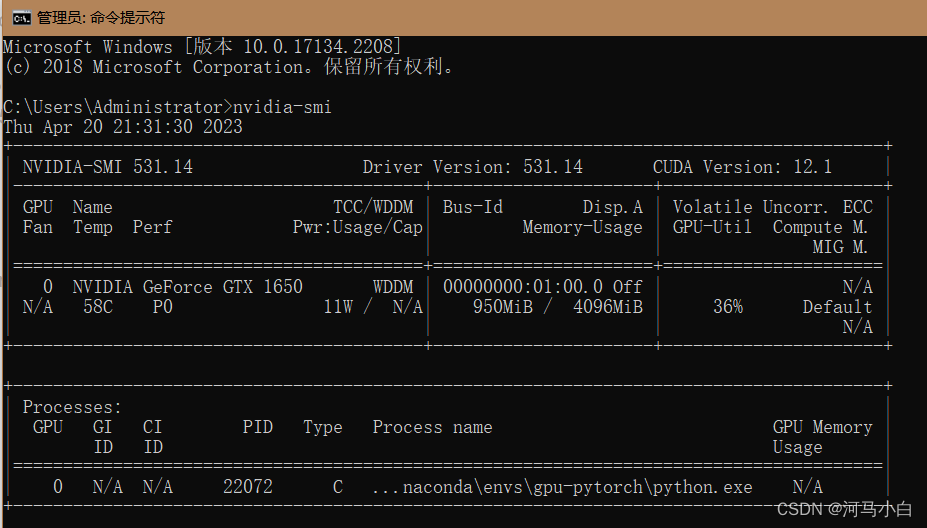Click the timestamp 'Thu Apr 20 21:31:30 2023'
Image resolution: width=927 pixels, height=528 pixels.
pyautogui.click(x=123, y=127)
